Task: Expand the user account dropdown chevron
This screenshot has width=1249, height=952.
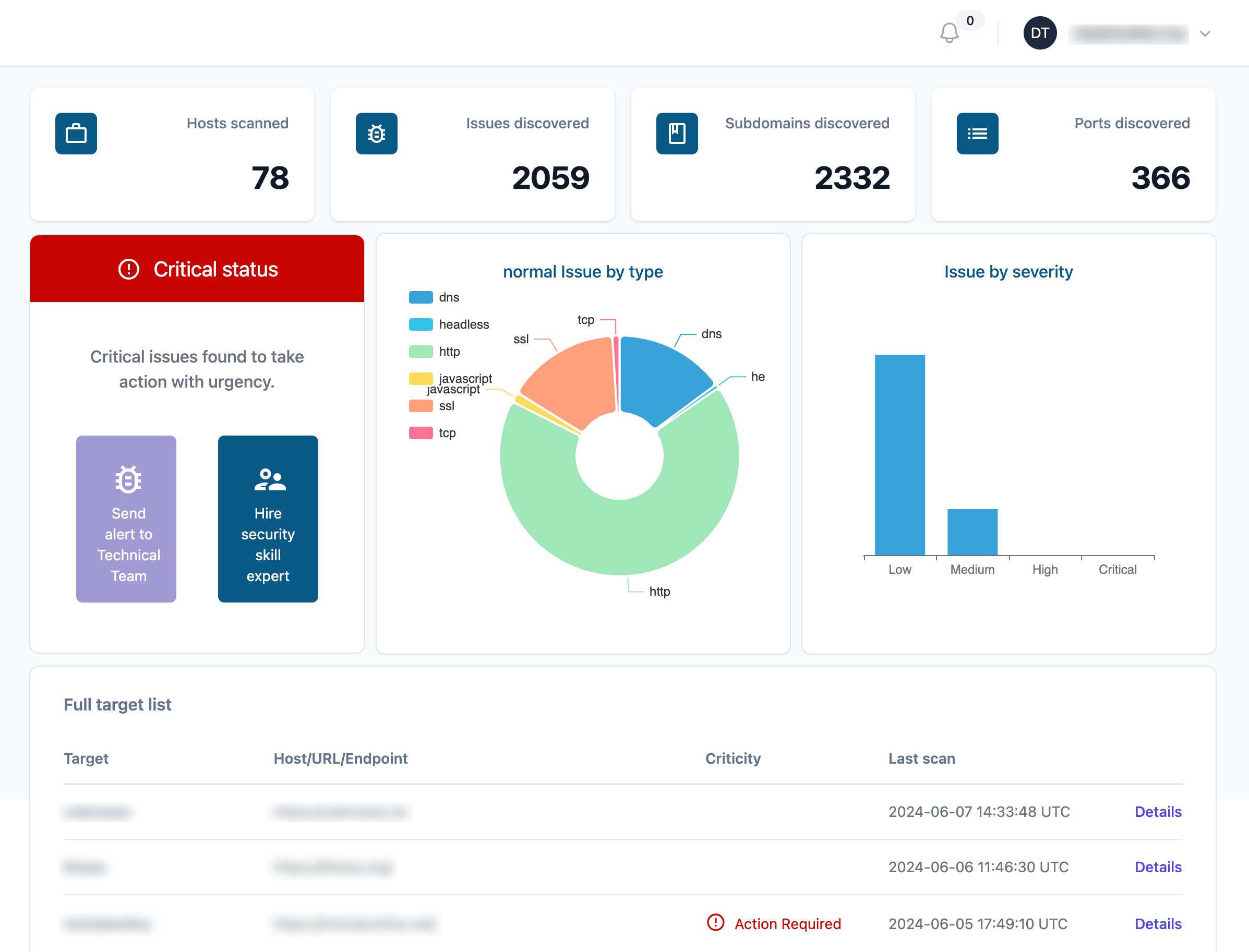Action: click(x=1205, y=33)
